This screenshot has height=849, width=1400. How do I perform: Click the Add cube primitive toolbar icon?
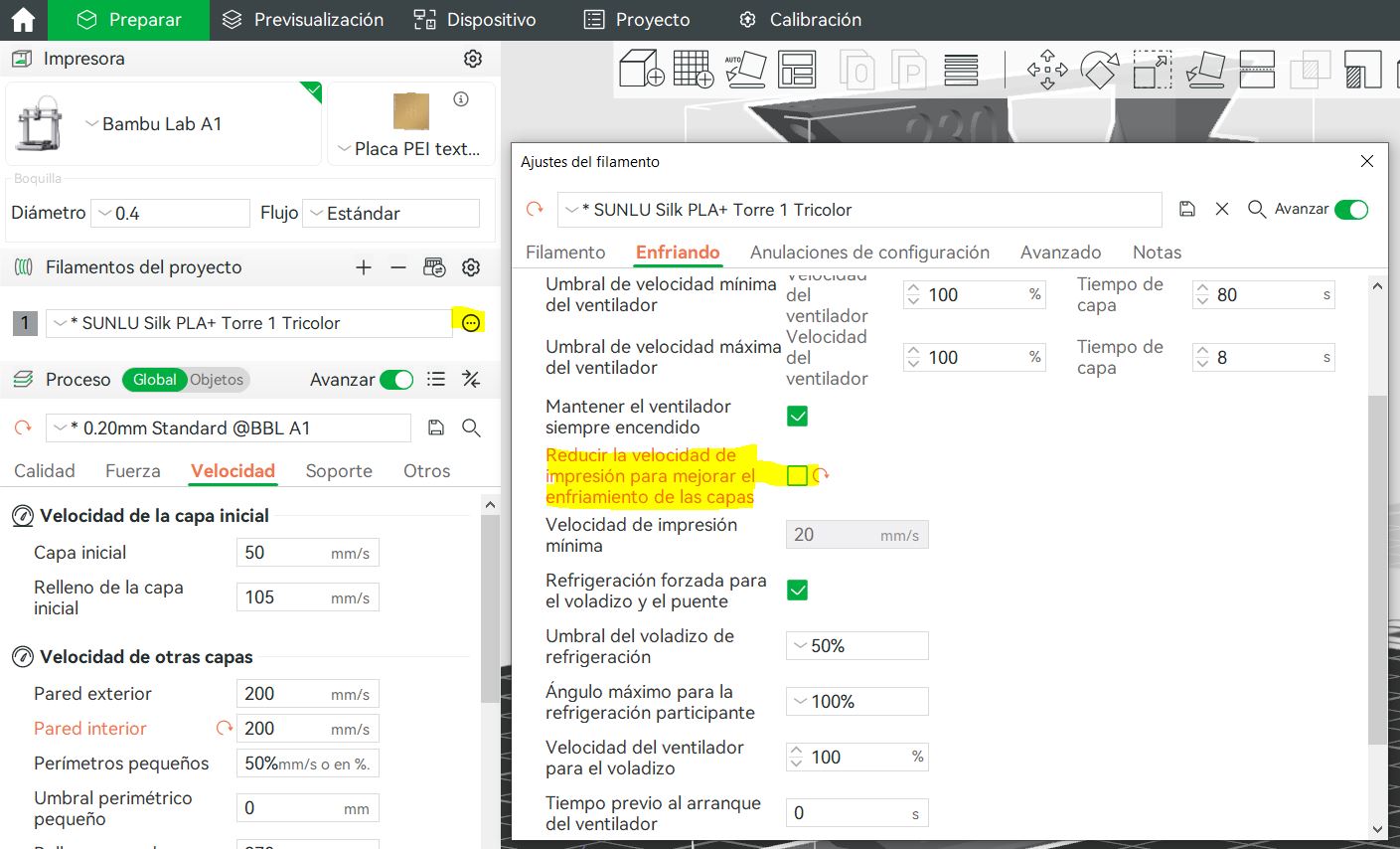641,71
